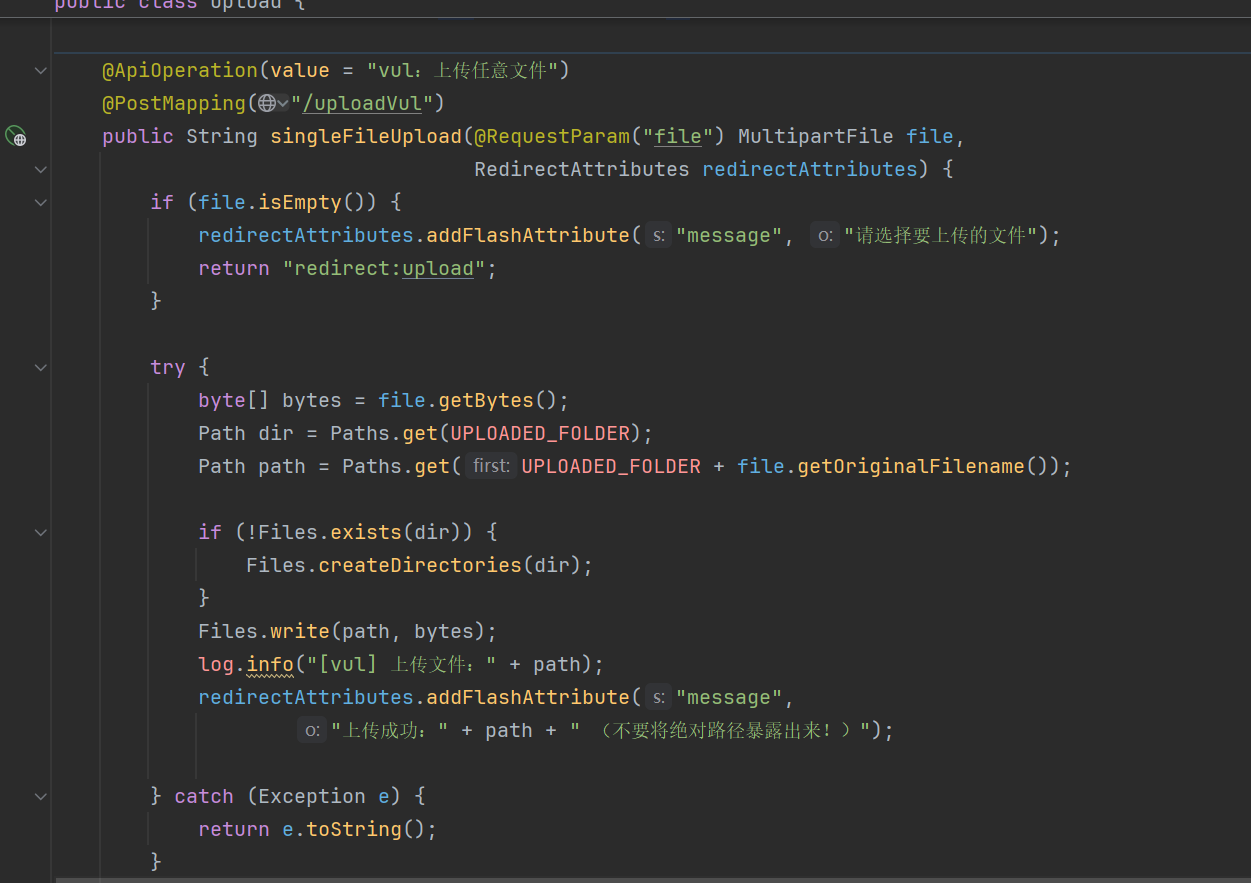Fold the if (file.isEmpty()) block
This screenshot has width=1251, height=883.
tap(40, 202)
